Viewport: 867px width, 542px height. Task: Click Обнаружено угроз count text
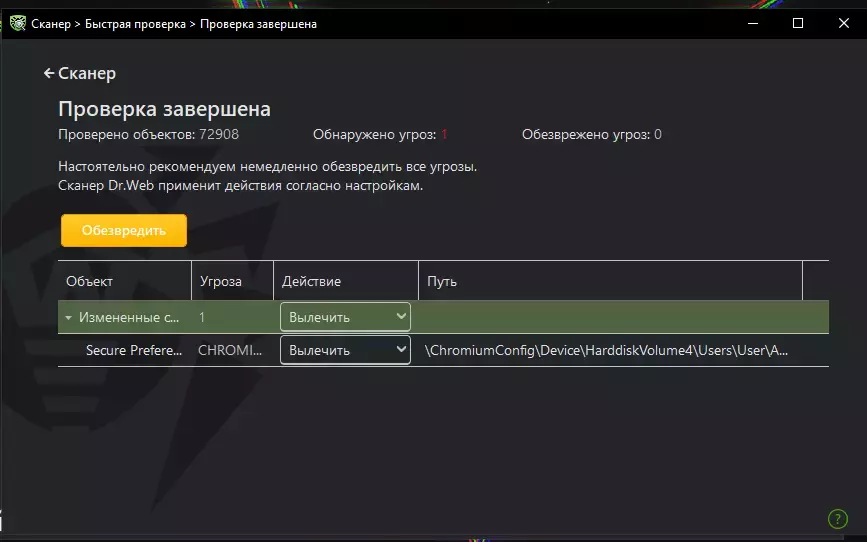[x=380, y=134]
